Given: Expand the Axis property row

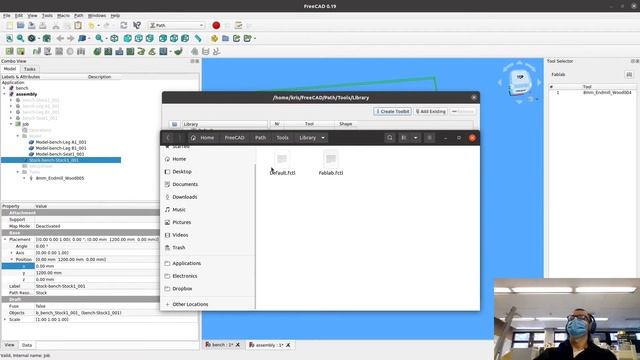Looking at the screenshot, I should [x=11, y=253].
